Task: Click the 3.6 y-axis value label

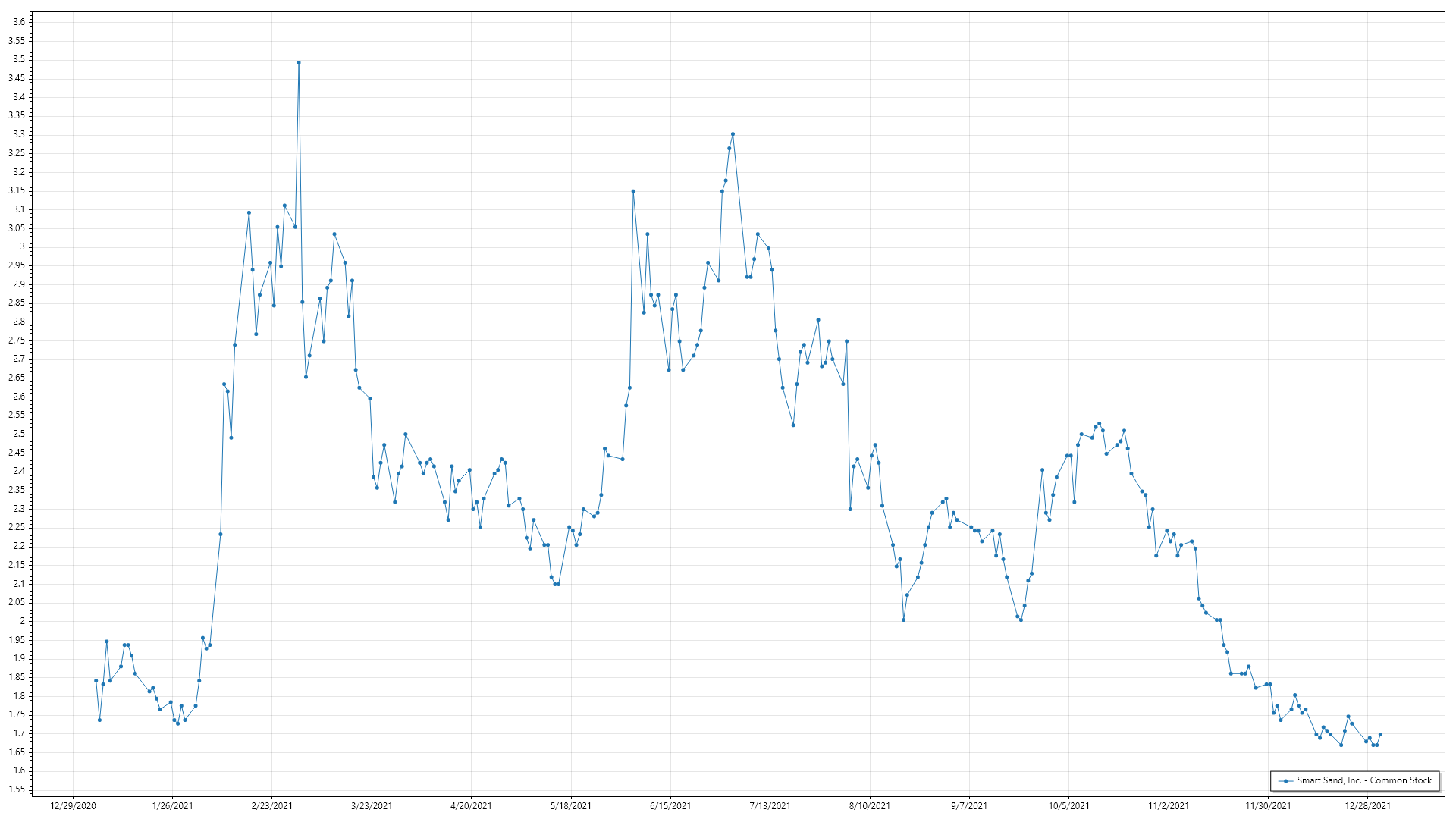Action: [19, 22]
